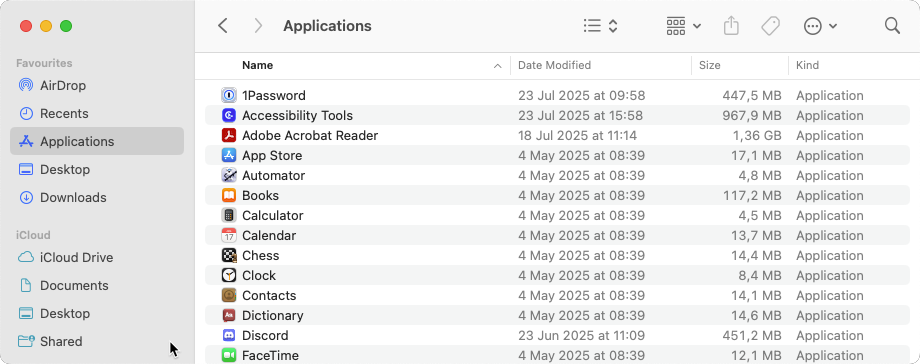Select the Books name text
Screen dimensions: 920x364
(x=261, y=196)
